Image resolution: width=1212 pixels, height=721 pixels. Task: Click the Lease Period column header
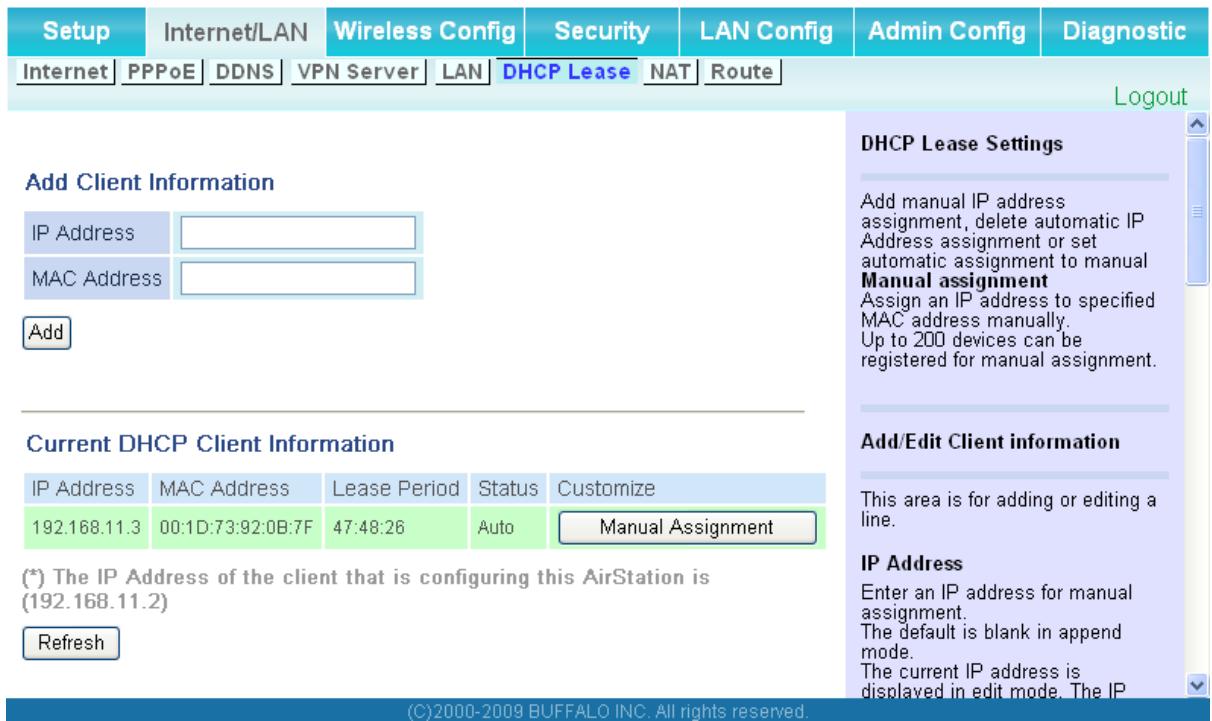[398, 489]
